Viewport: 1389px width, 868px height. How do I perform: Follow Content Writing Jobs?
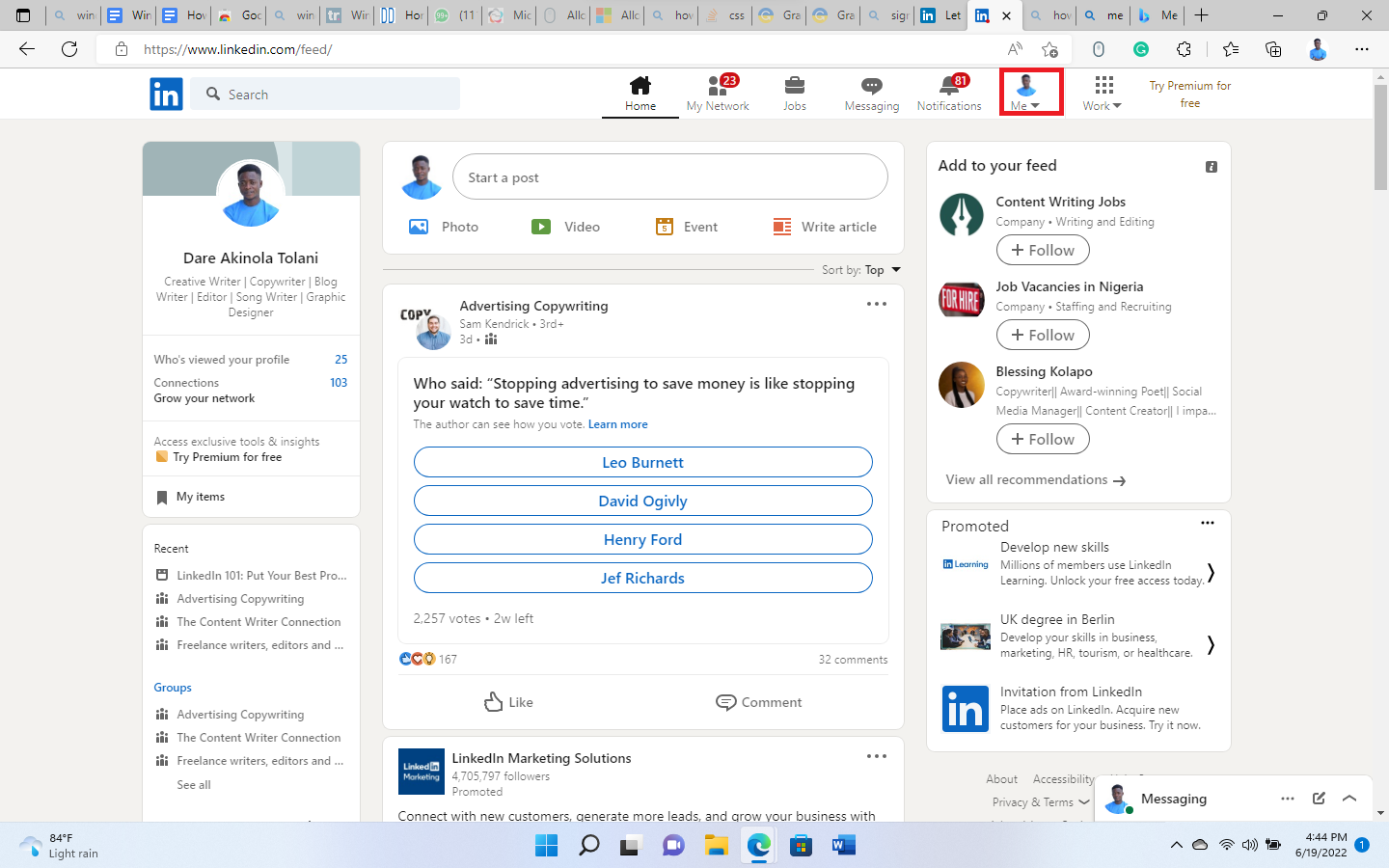[x=1043, y=250]
